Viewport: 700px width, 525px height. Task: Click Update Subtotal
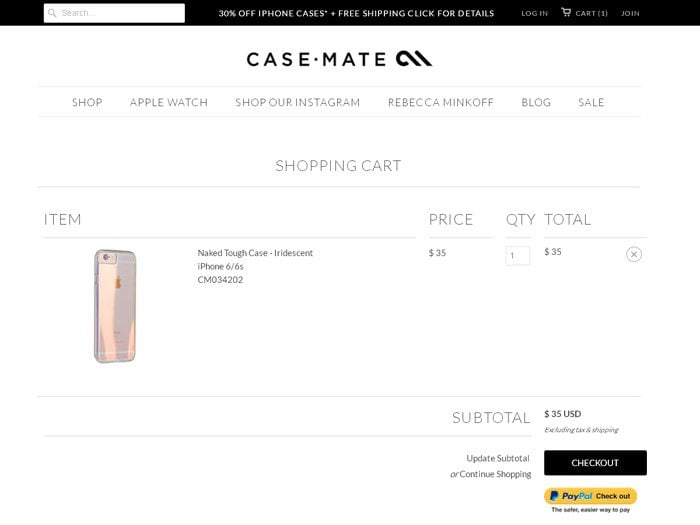tap(498, 458)
